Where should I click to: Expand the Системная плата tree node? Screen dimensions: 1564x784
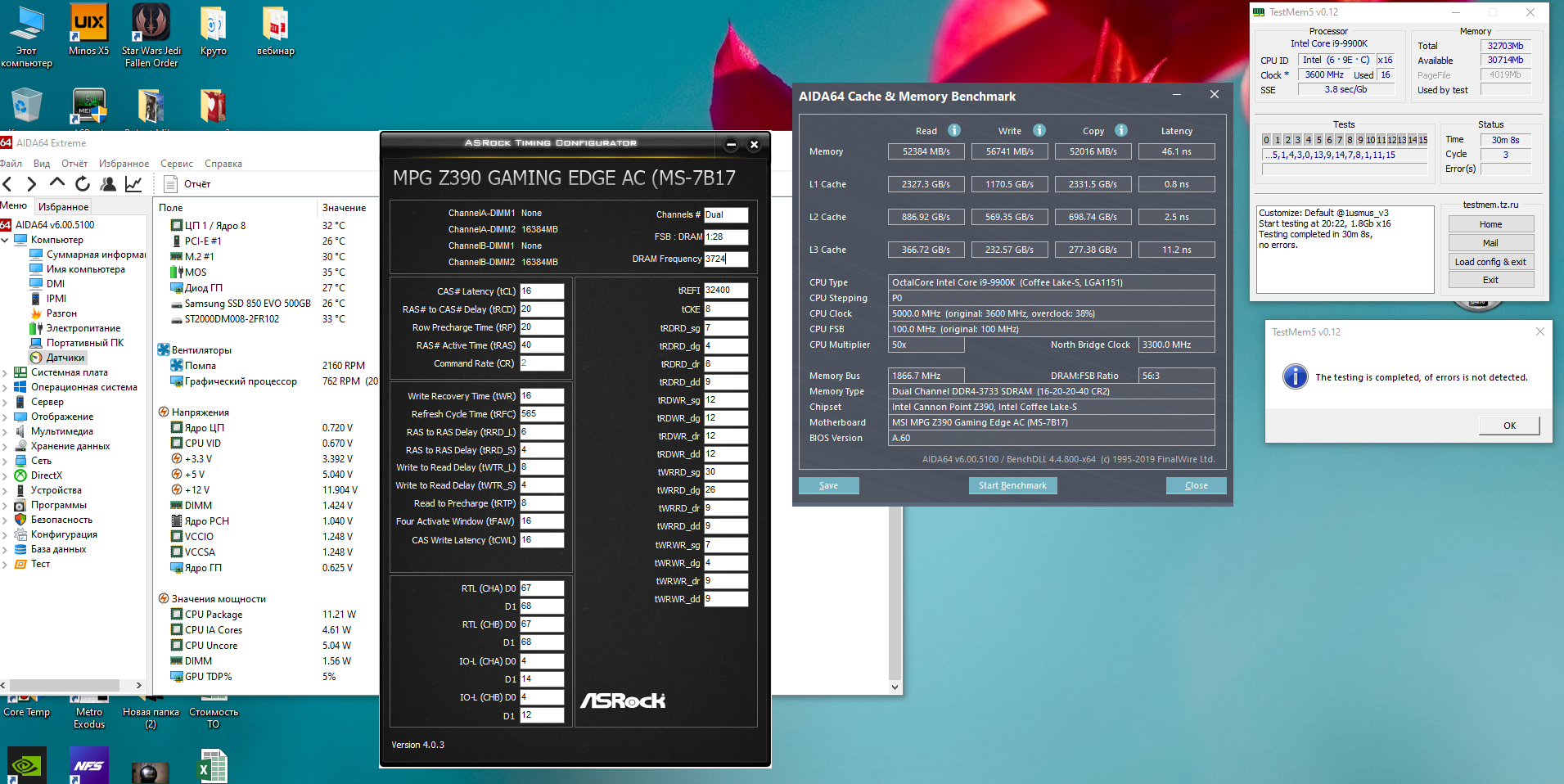pos(5,372)
